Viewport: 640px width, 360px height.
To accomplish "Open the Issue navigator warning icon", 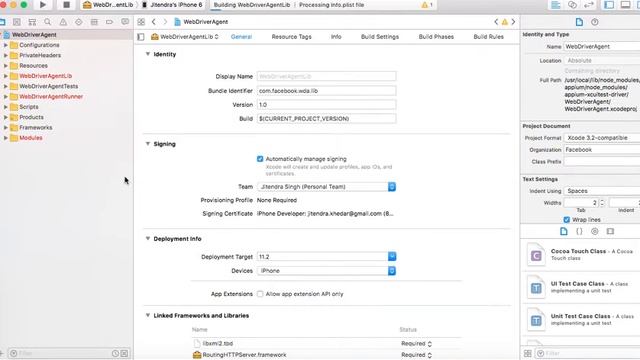I will (x=63, y=22).
